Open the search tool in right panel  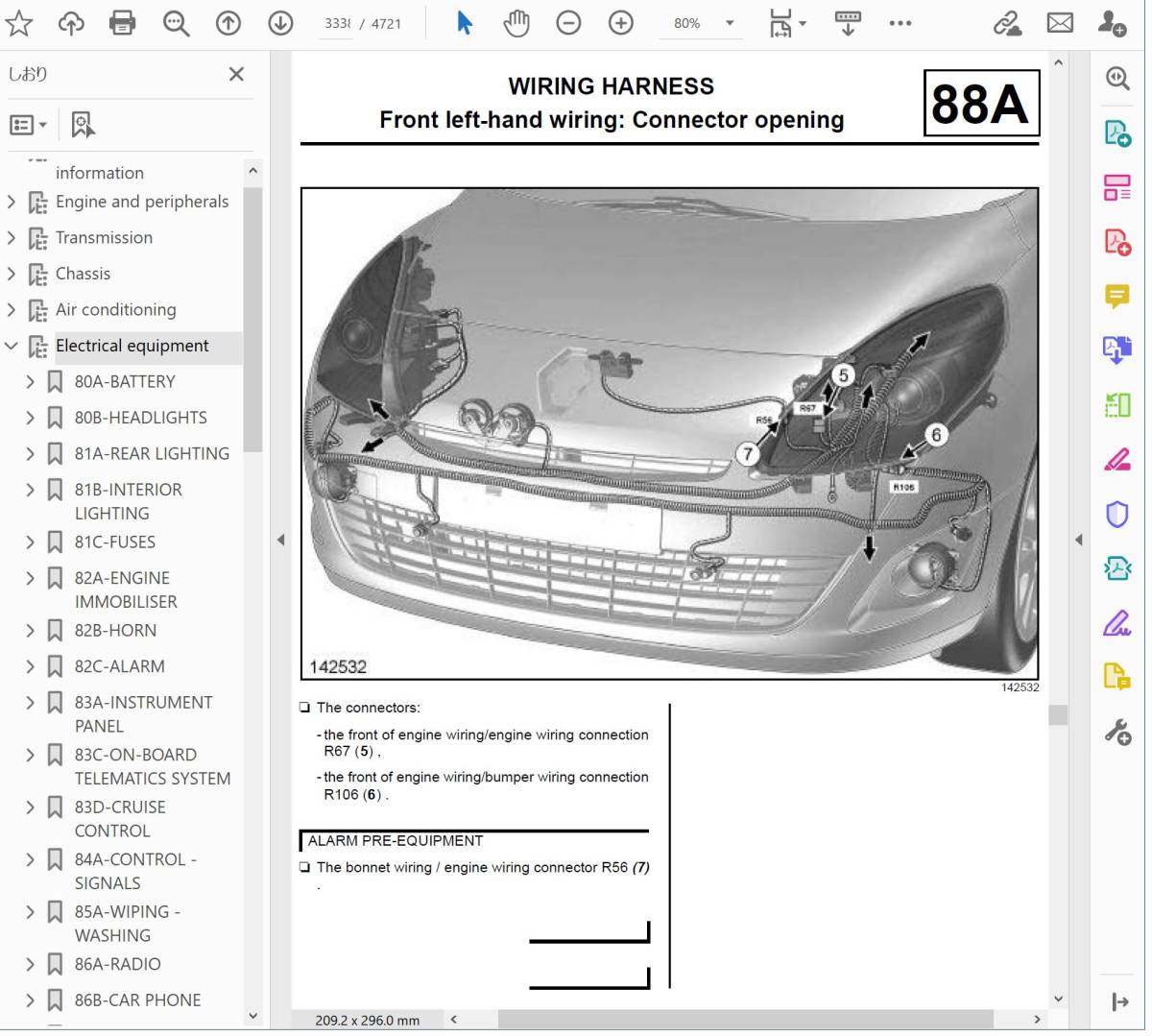pos(1117,79)
